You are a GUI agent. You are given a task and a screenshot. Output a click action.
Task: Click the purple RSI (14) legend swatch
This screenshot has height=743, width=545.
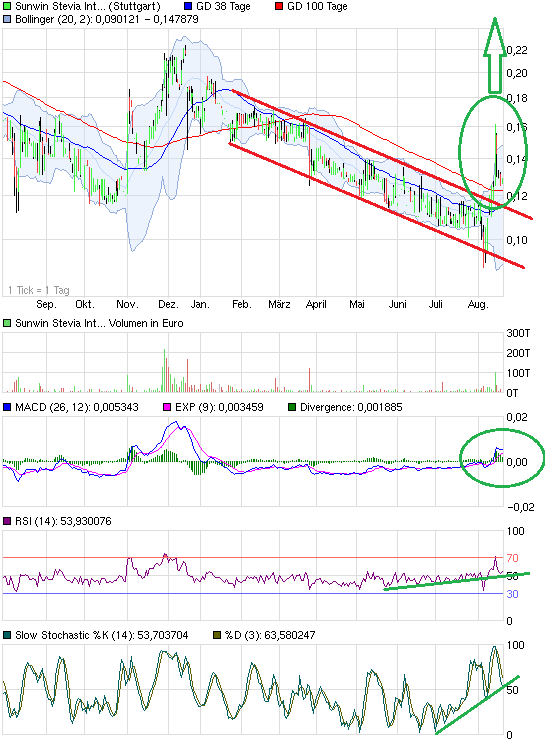pyautogui.click(x=7, y=521)
